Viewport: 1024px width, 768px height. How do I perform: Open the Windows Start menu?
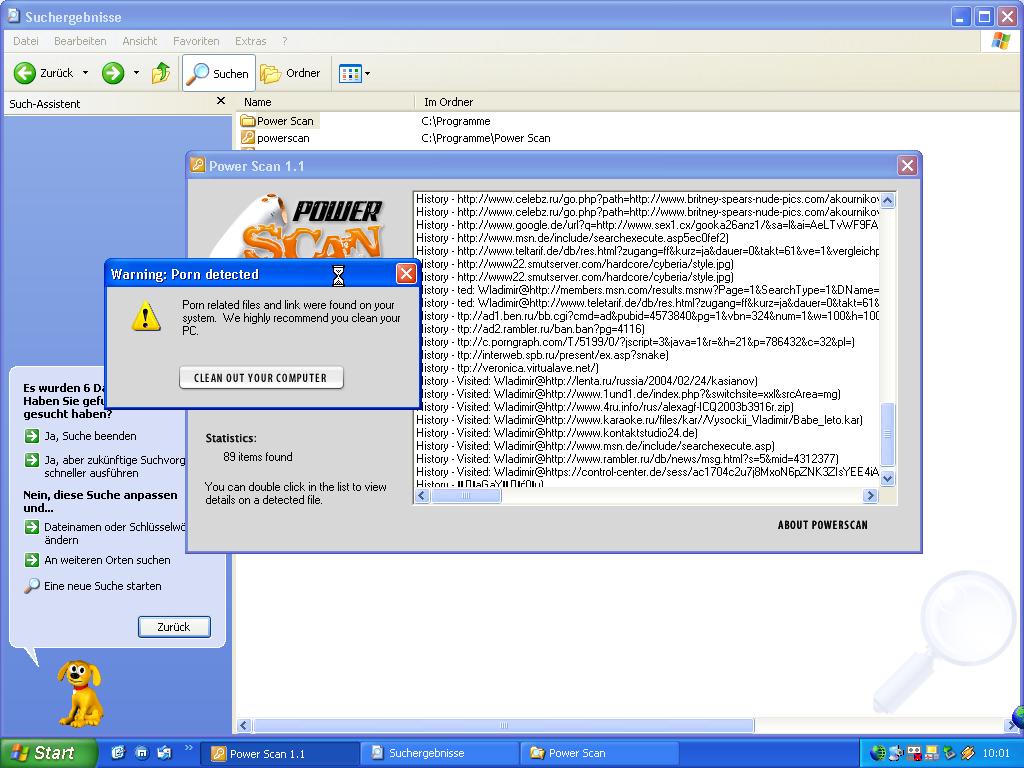point(48,753)
